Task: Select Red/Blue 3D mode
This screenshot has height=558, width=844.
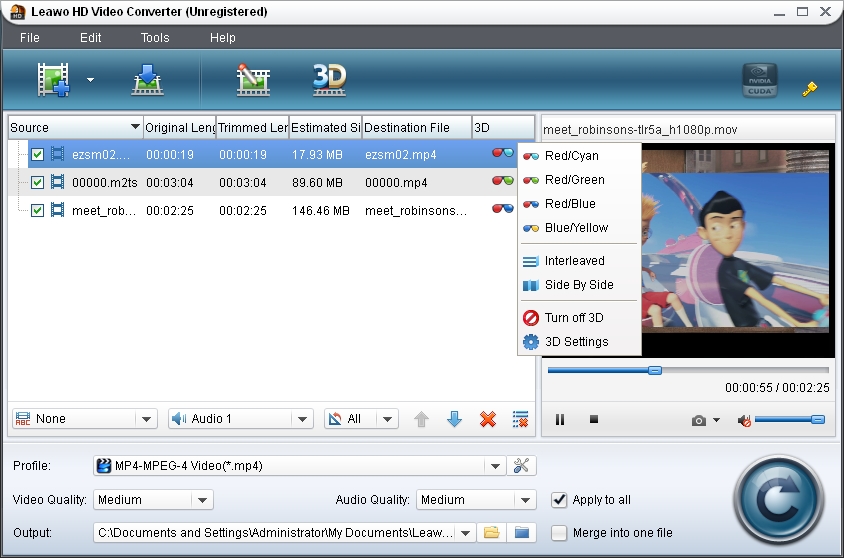Action: click(579, 204)
